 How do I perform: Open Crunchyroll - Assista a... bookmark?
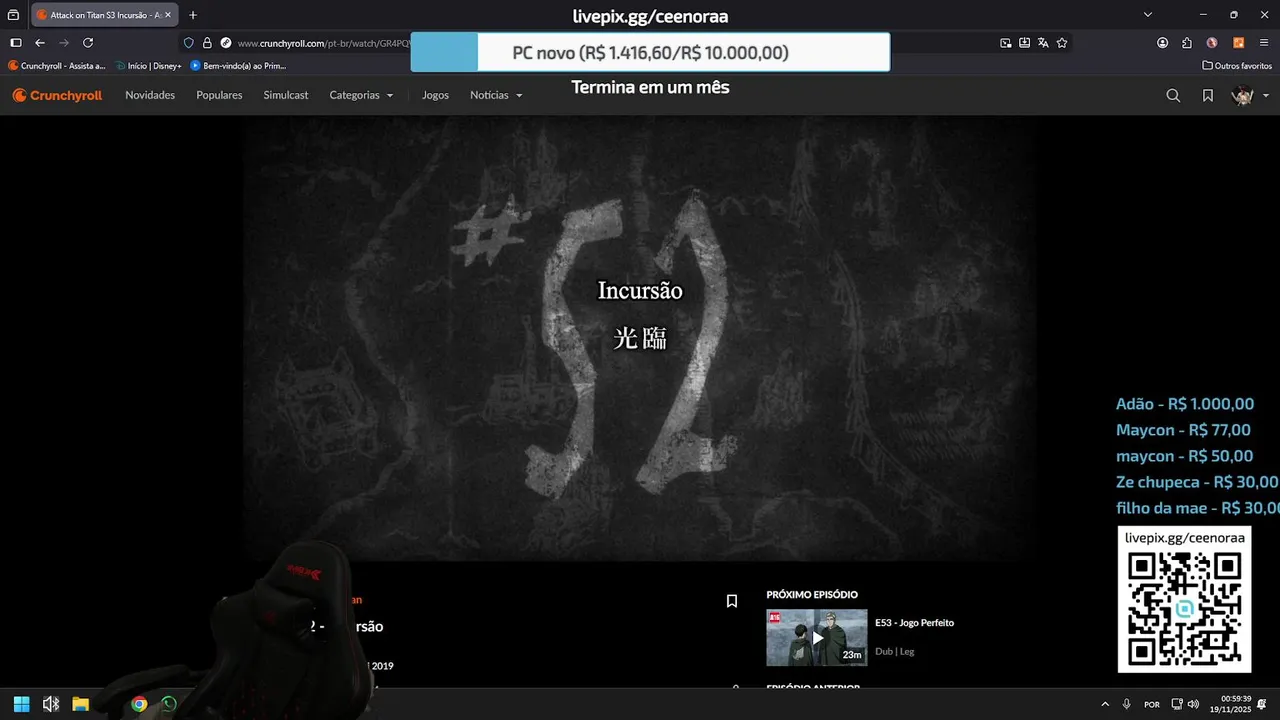point(57,66)
